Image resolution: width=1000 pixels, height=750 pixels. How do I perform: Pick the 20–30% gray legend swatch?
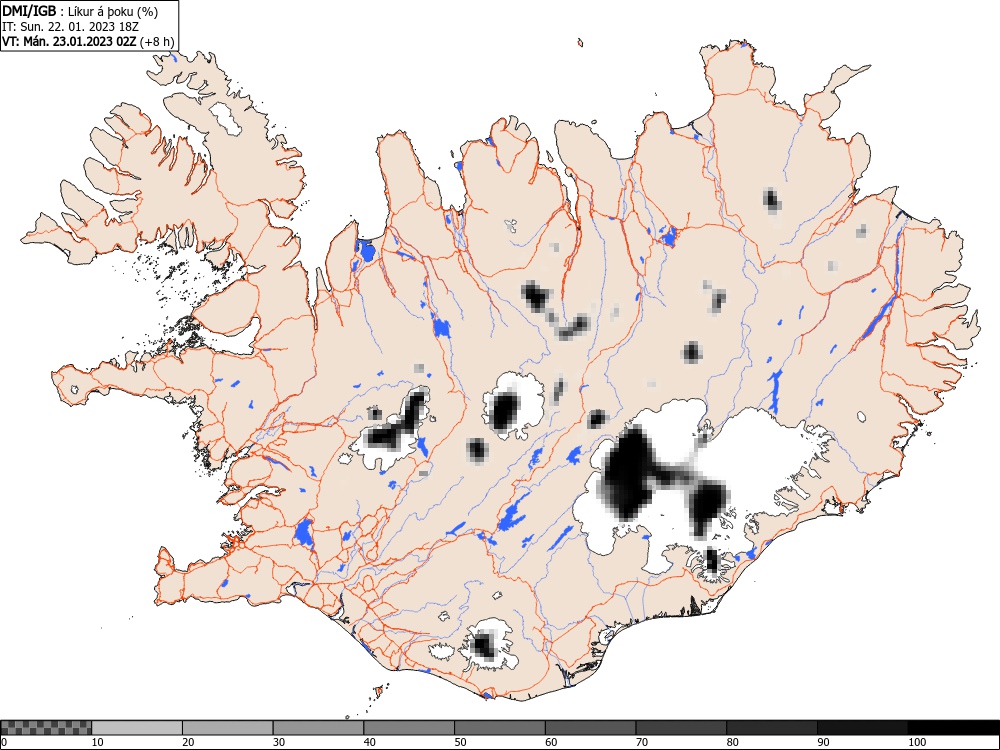pos(228,728)
